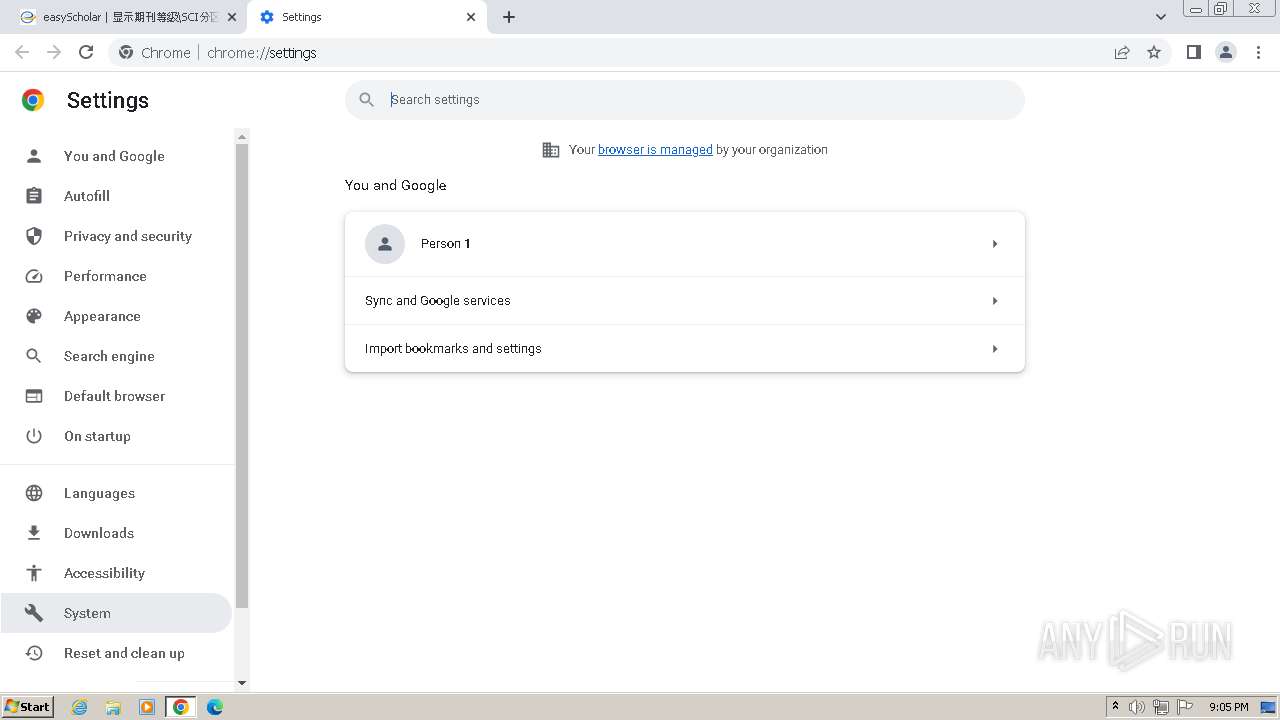This screenshot has height=720, width=1280.
Task: Open Import bookmarks and settings text
Action: tap(453, 349)
